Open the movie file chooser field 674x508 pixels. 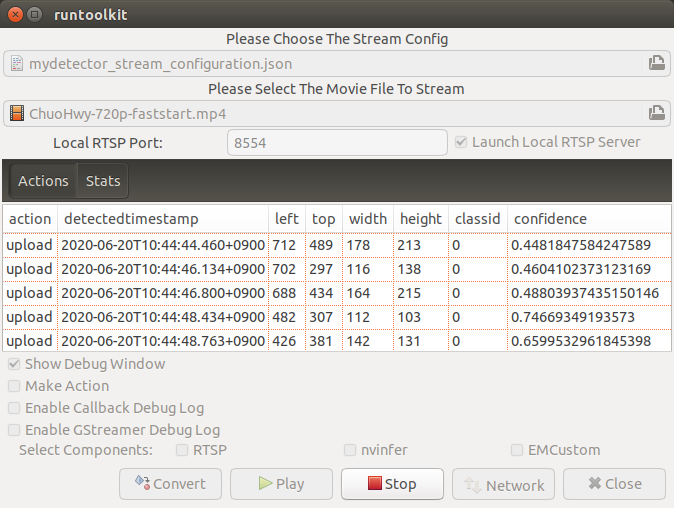pos(337,113)
